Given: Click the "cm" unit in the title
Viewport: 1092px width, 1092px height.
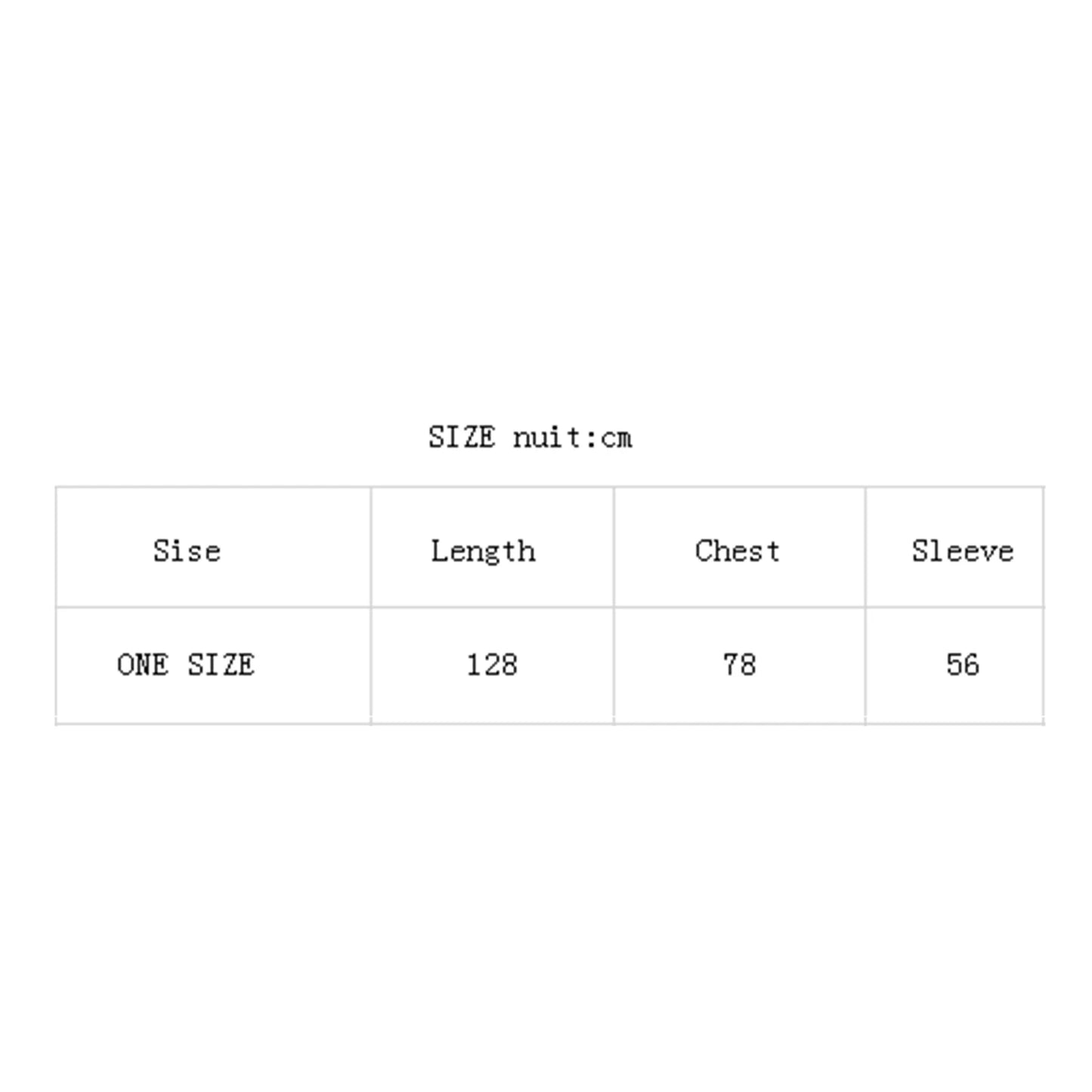Looking at the screenshot, I should [x=617, y=438].
